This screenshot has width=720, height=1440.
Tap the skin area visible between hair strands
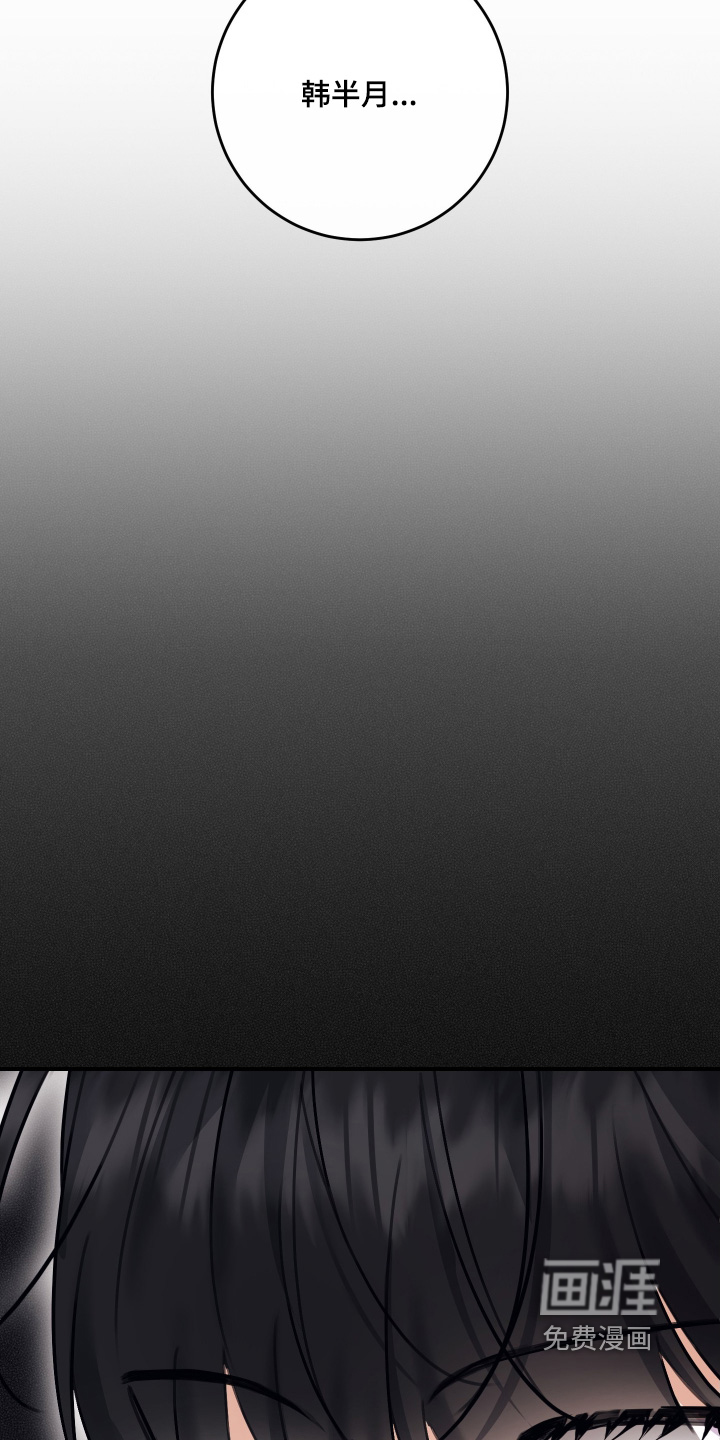250,1410
